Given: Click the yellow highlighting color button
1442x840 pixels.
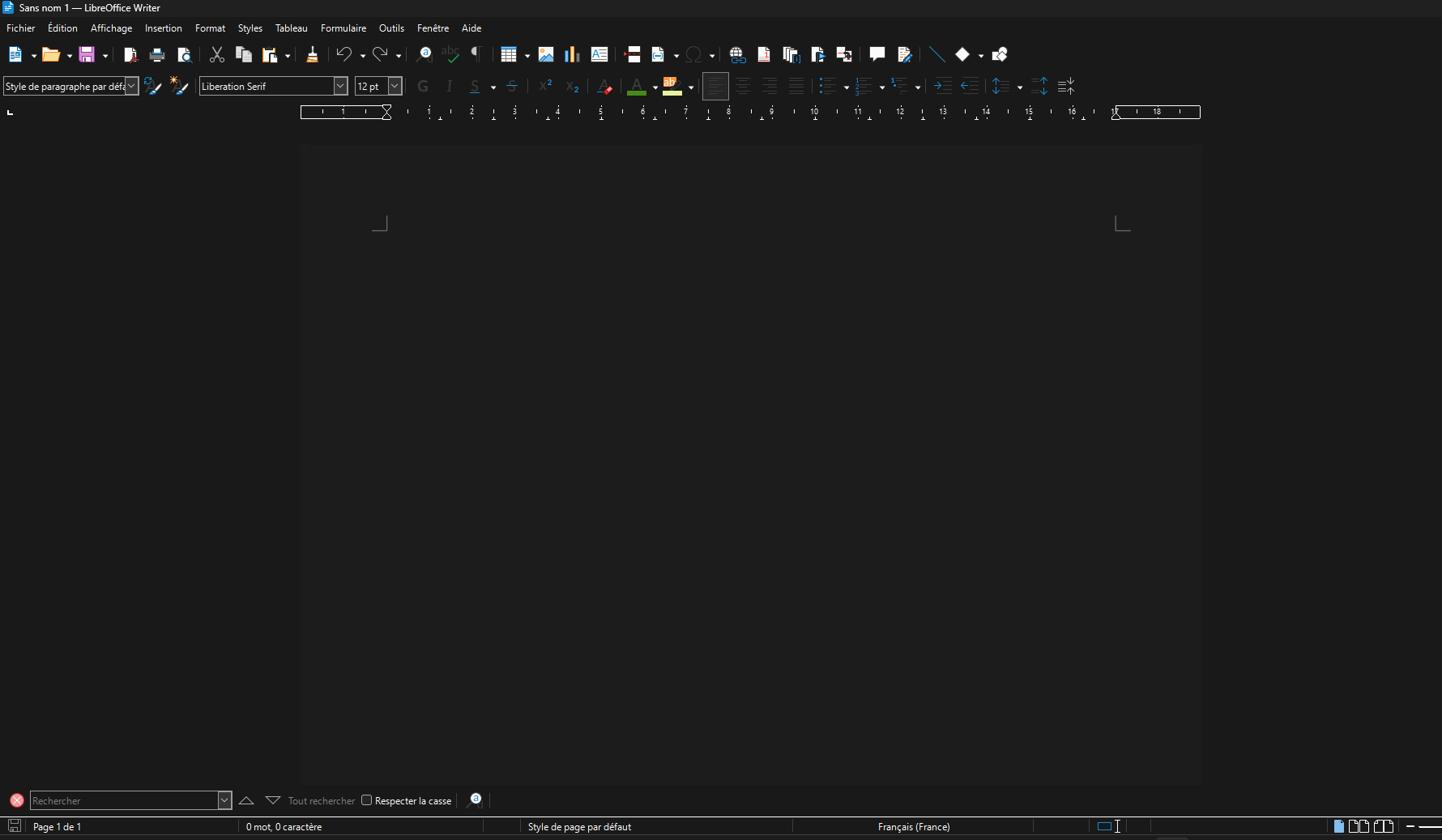Looking at the screenshot, I should point(672,86).
